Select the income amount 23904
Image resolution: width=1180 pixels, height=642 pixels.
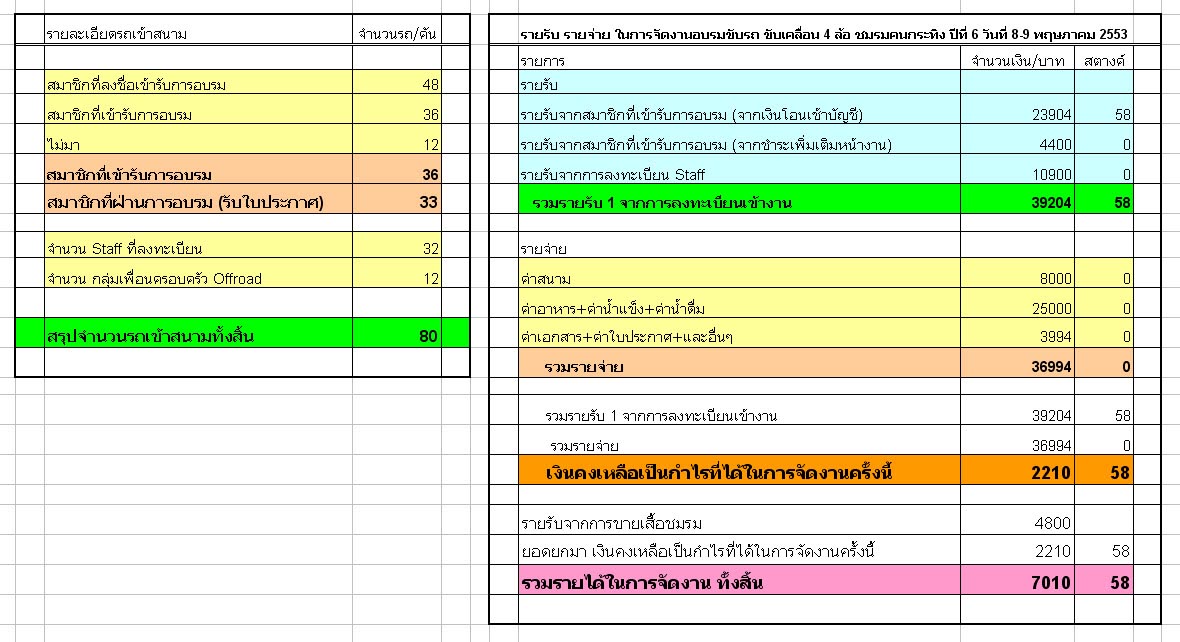pos(1017,115)
